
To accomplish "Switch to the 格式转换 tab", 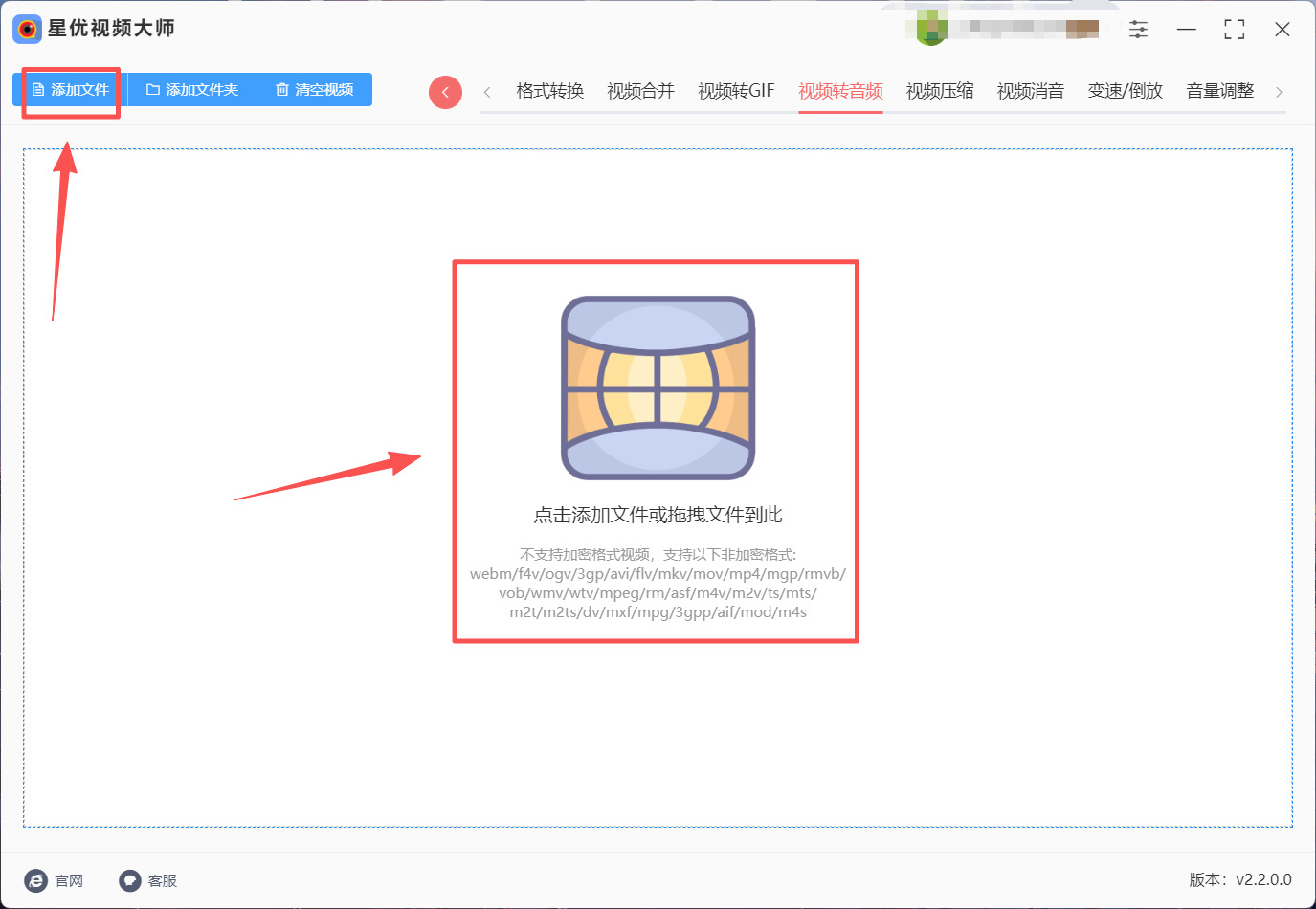I will [550, 91].
